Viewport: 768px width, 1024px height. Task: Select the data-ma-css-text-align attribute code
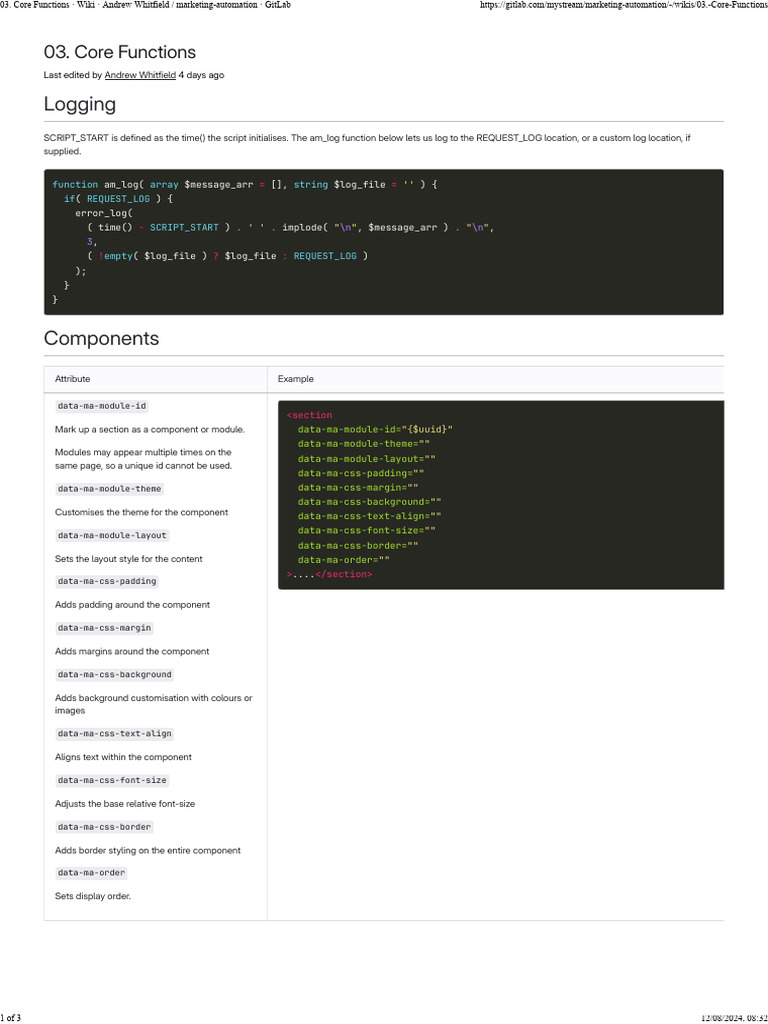(x=114, y=734)
